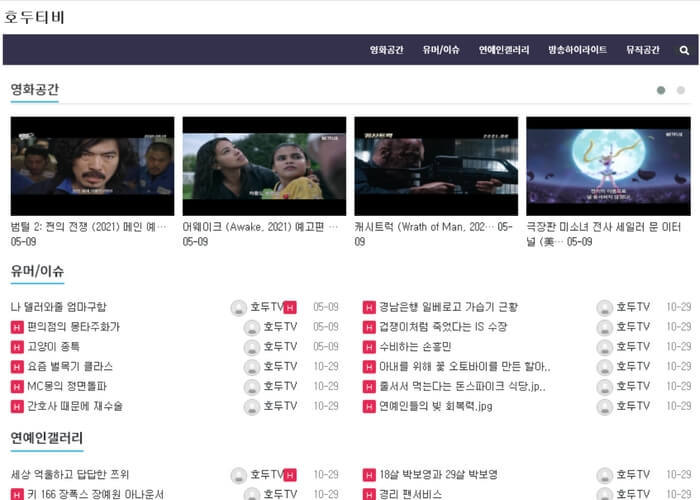This screenshot has height=500, width=700.
Task: Open the 뮤직공간 menu item
Action: point(643,50)
